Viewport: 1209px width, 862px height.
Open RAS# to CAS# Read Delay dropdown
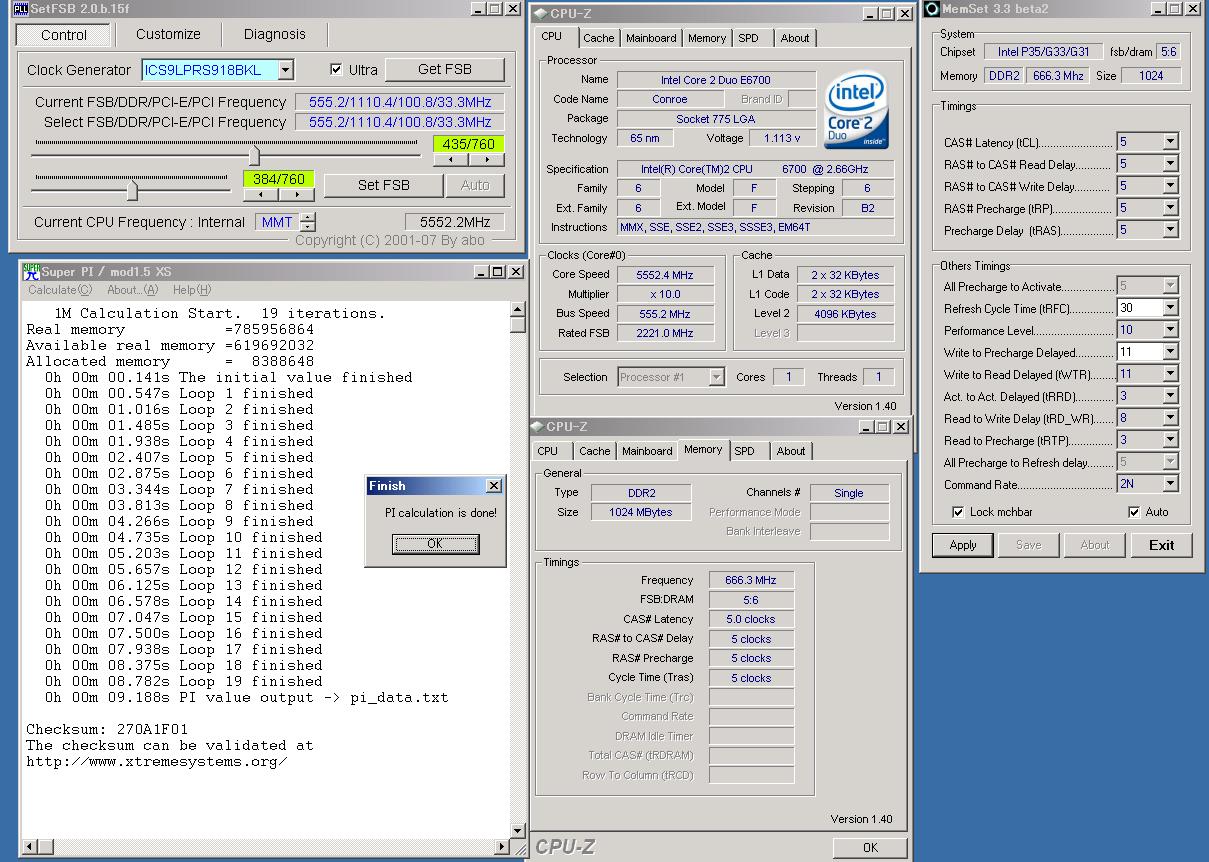pyautogui.click(x=1170, y=164)
